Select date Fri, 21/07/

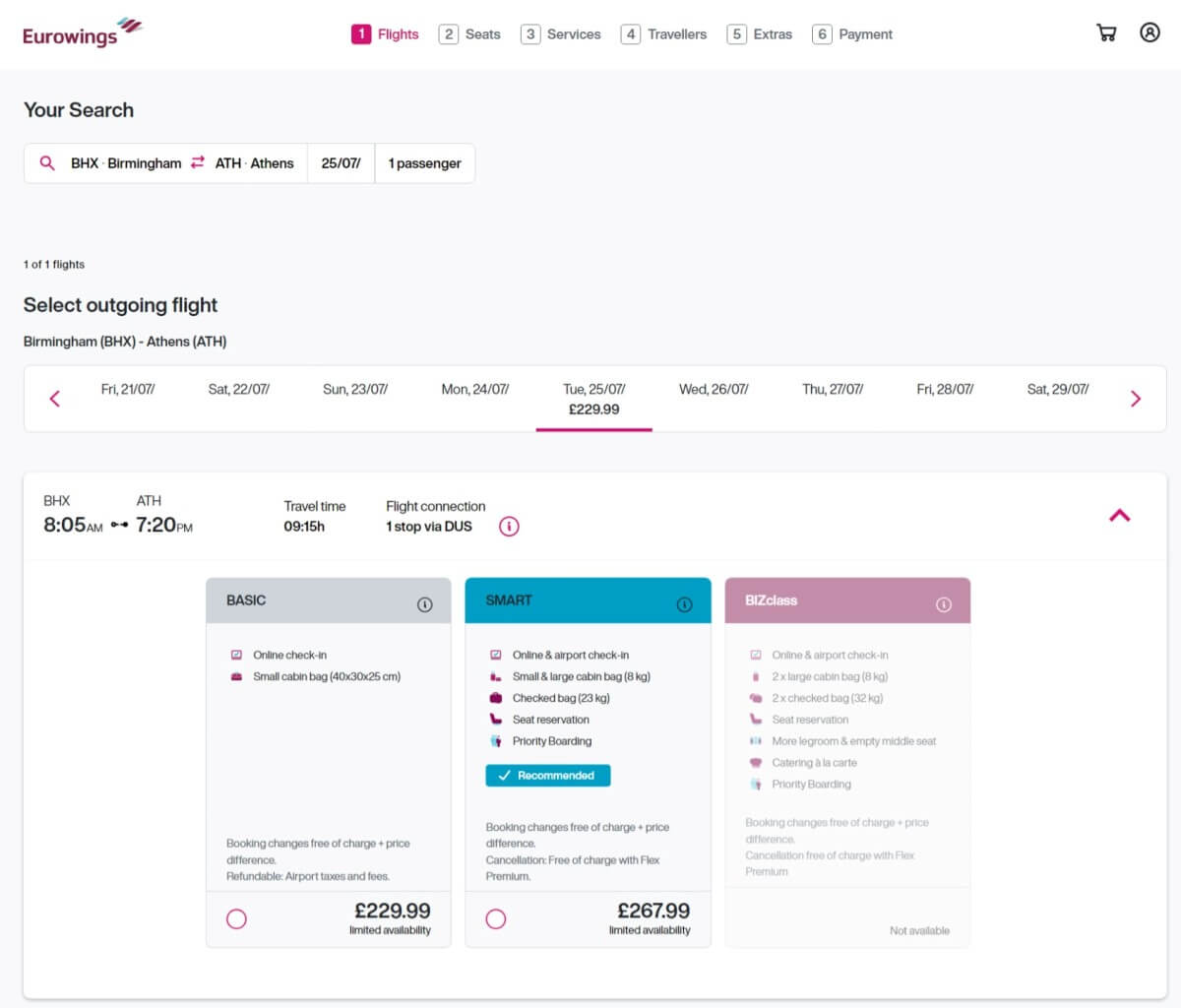(x=128, y=389)
